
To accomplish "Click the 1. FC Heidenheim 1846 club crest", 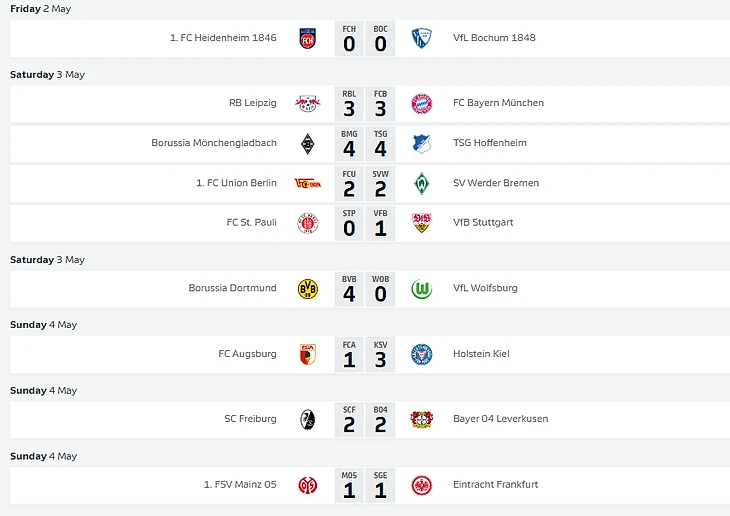I will [307, 38].
